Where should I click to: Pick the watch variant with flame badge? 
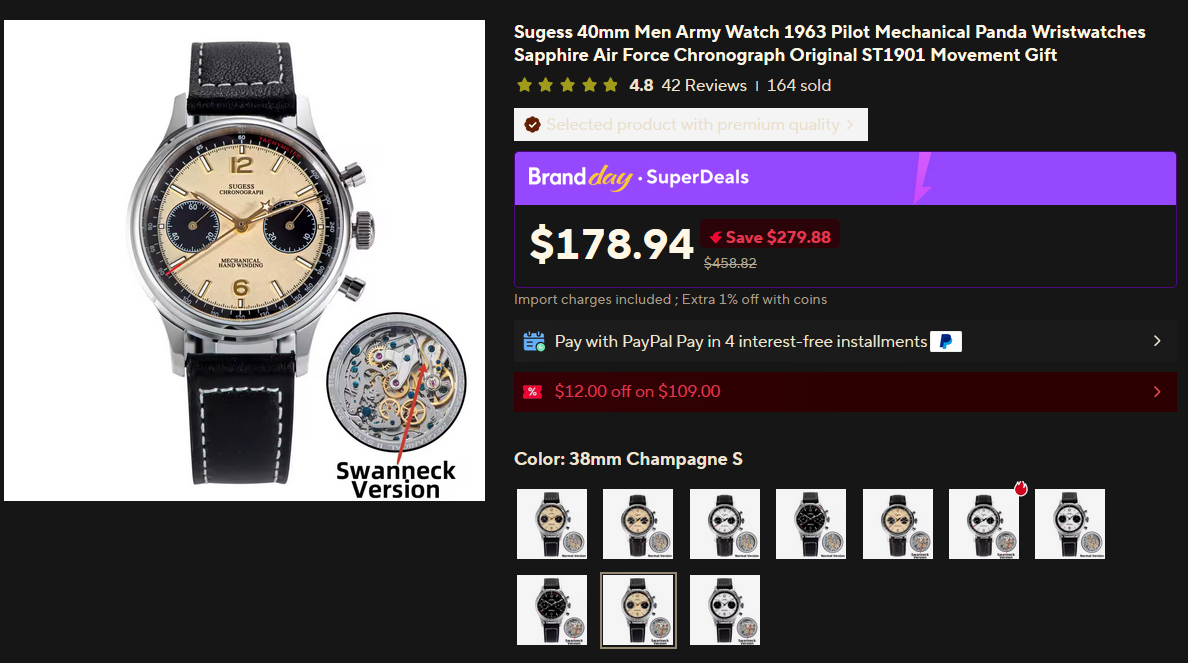(x=983, y=523)
